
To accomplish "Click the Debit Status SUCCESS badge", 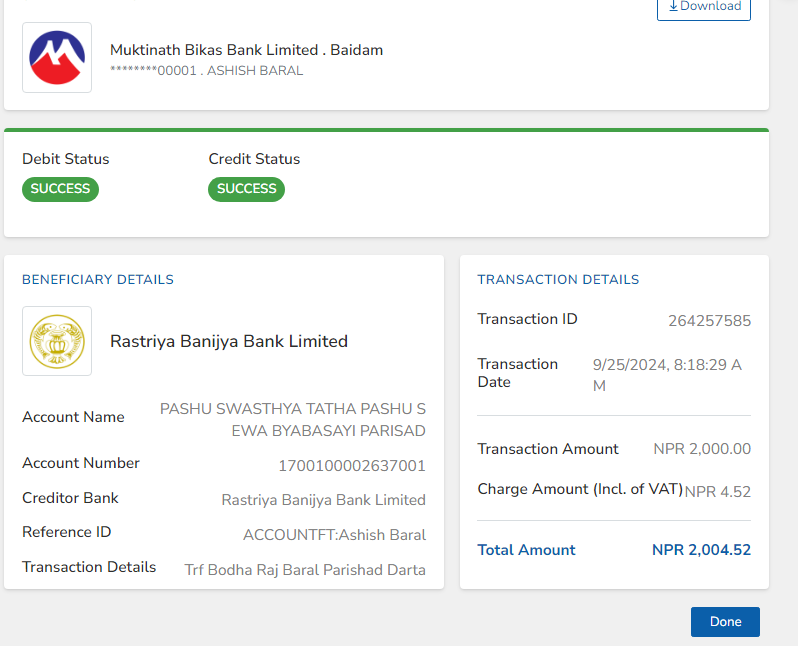I will click(x=60, y=189).
